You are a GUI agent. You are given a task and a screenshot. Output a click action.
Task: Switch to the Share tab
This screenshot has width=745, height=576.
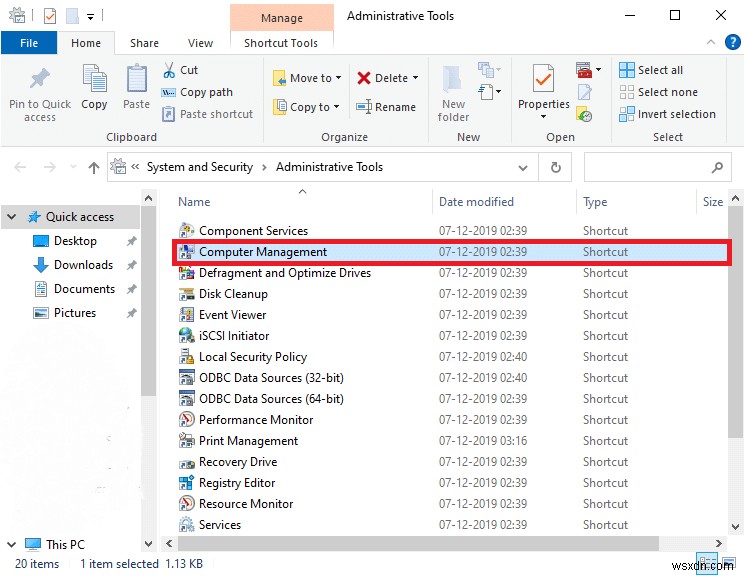coord(144,43)
